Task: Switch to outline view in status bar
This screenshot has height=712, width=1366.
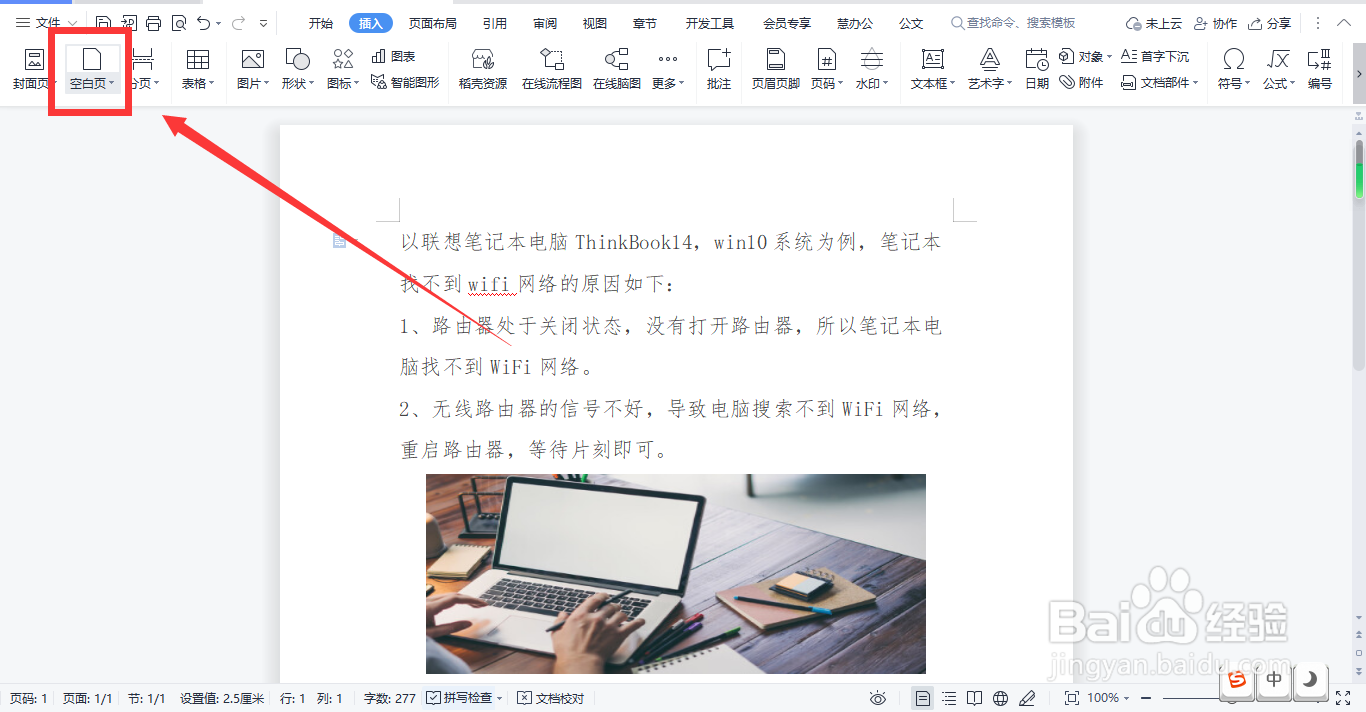Action: pyautogui.click(x=949, y=698)
